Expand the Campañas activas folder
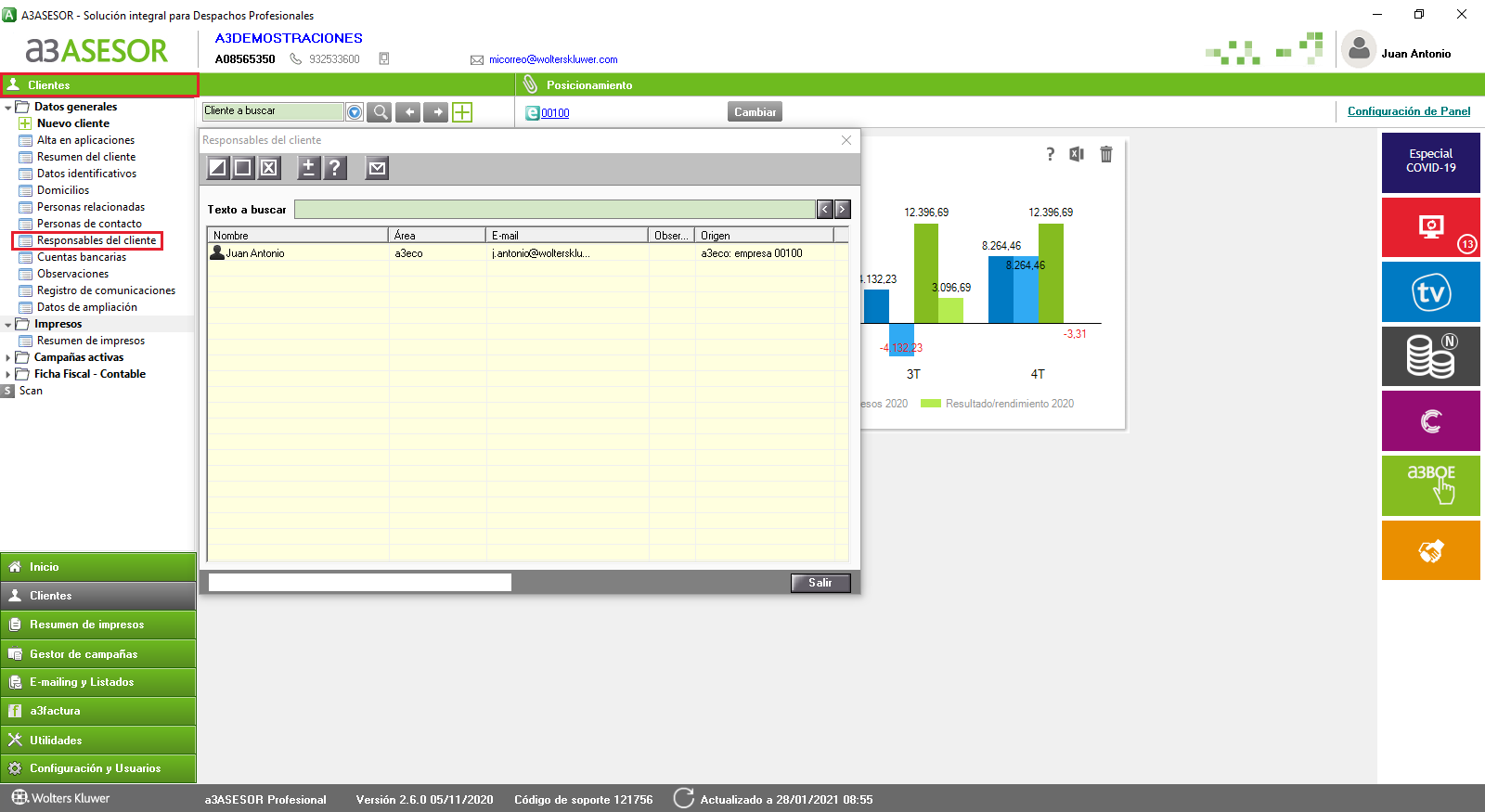The width and height of the screenshot is (1485, 812). click(8, 358)
